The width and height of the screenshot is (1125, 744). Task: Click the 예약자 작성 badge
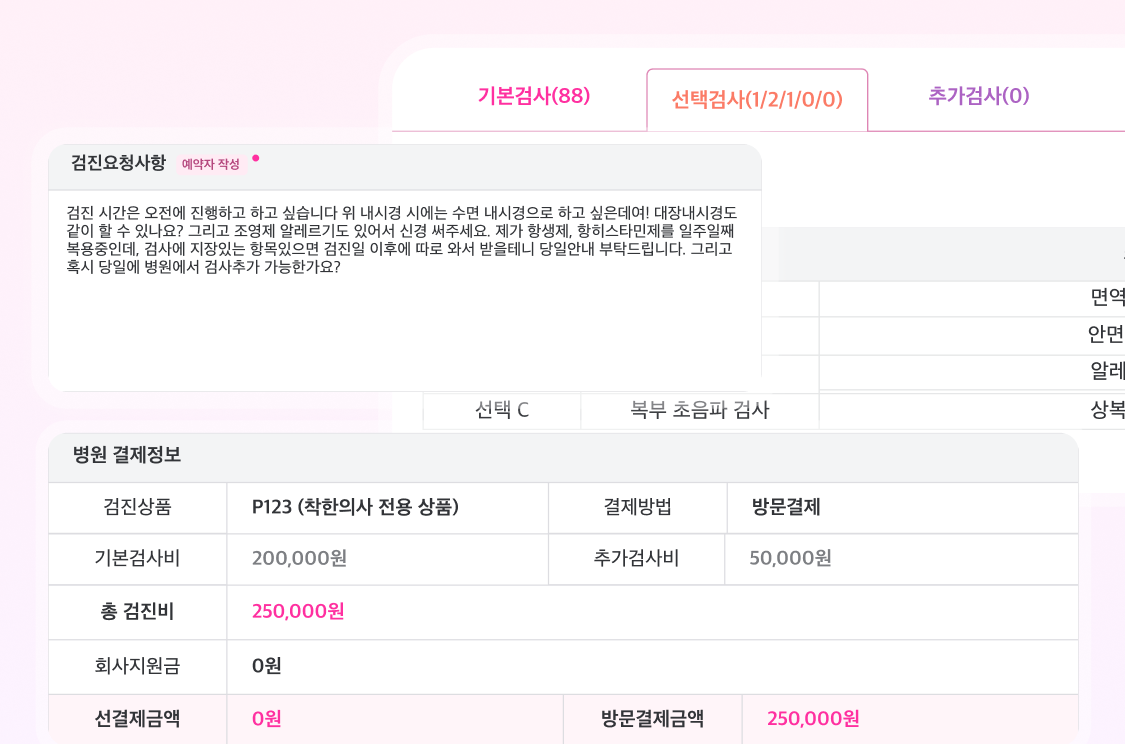[x=210, y=164]
